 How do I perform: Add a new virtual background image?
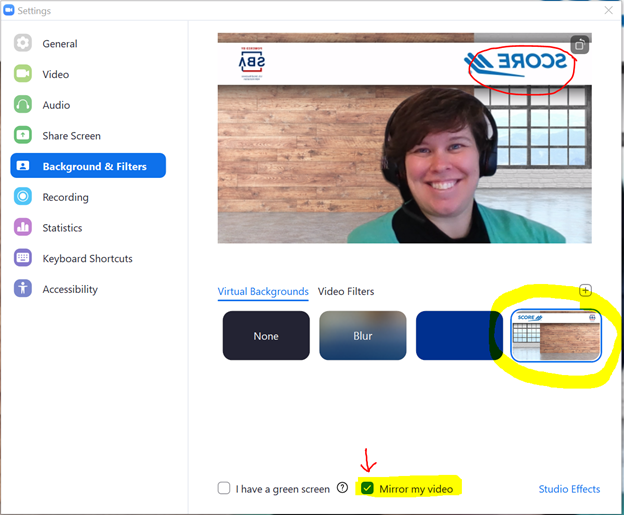click(x=585, y=291)
